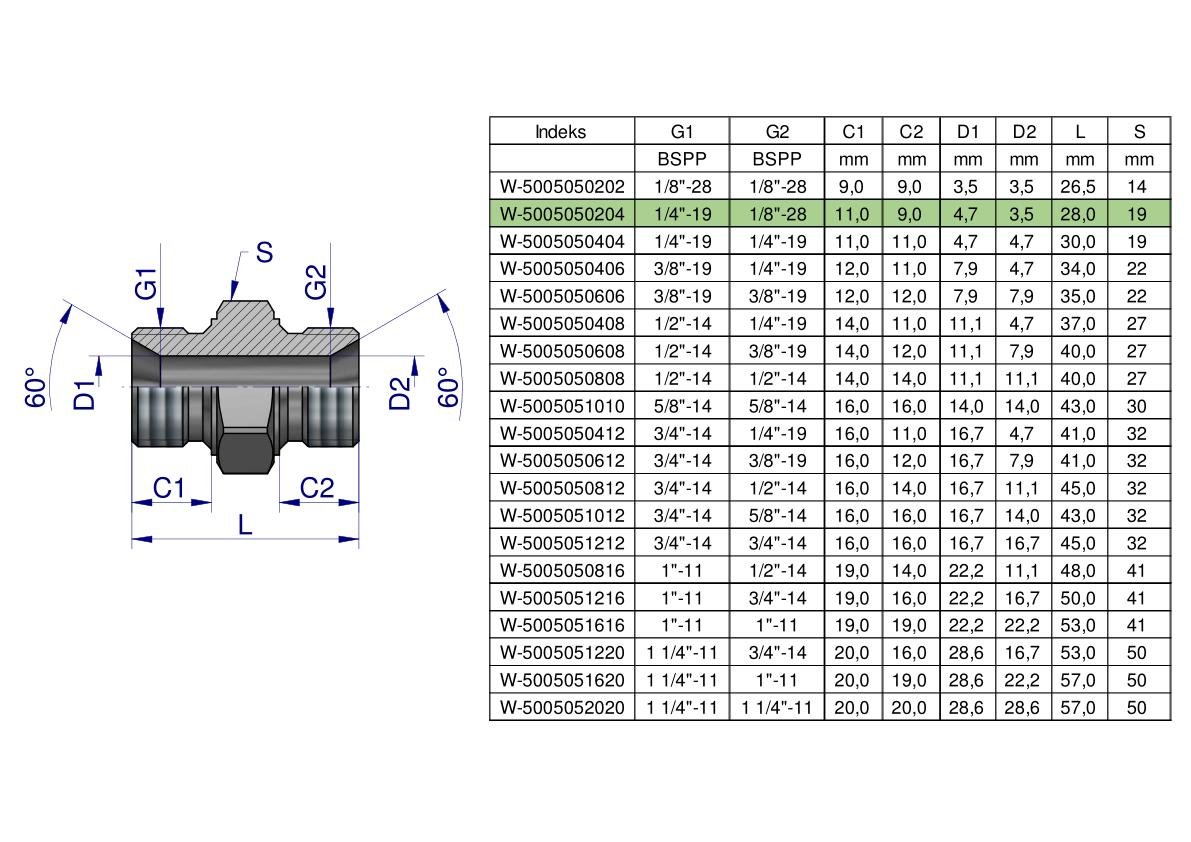Click the 28,0 value in the highlighted row
Image resolution: width=1191 pixels, height=842 pixels.
pyautogui.click(x=1080, y=213)
